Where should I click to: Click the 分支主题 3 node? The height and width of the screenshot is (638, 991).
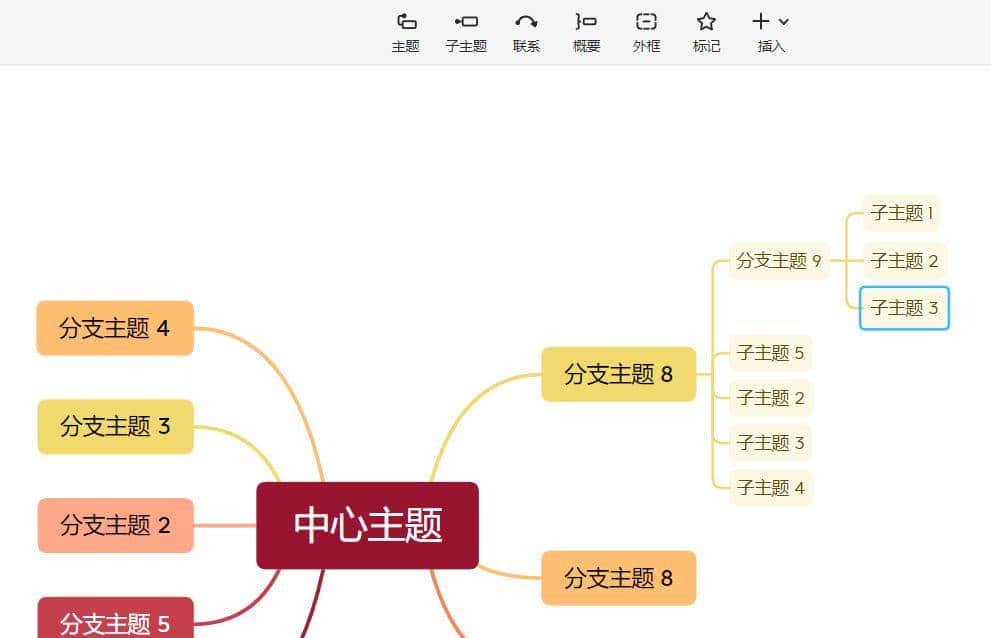114,426
